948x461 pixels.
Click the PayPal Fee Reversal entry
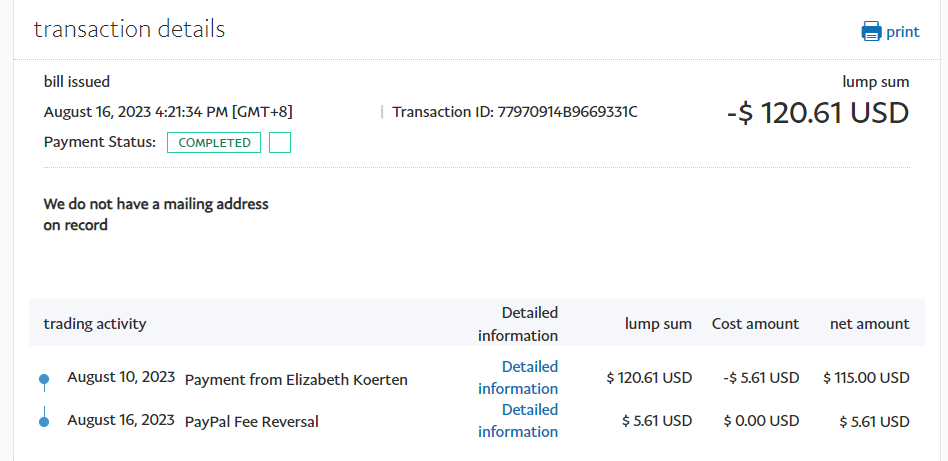(x=252, y=422)
